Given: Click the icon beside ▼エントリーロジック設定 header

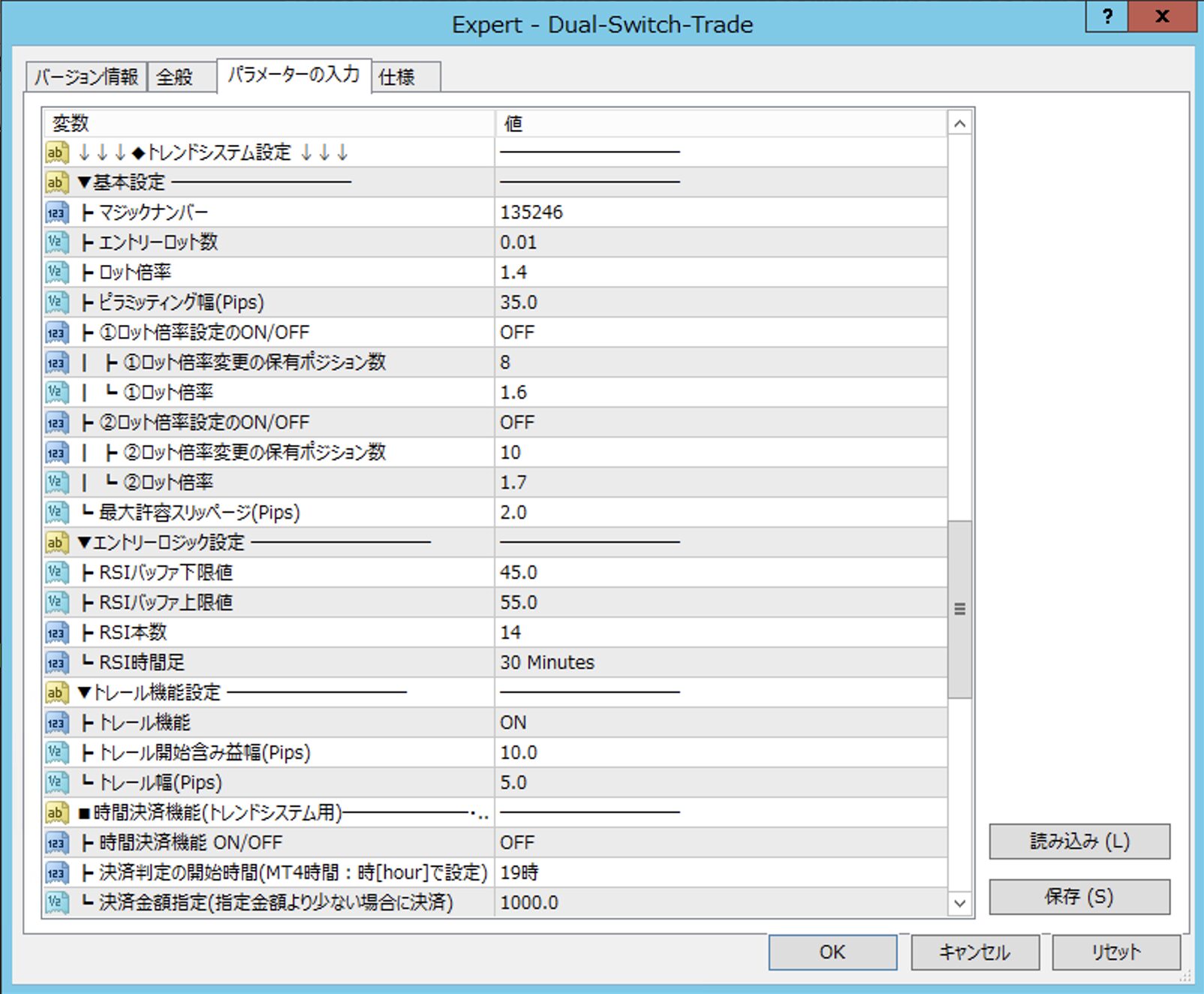Looking at the screenshot, I should coord(56,543).
